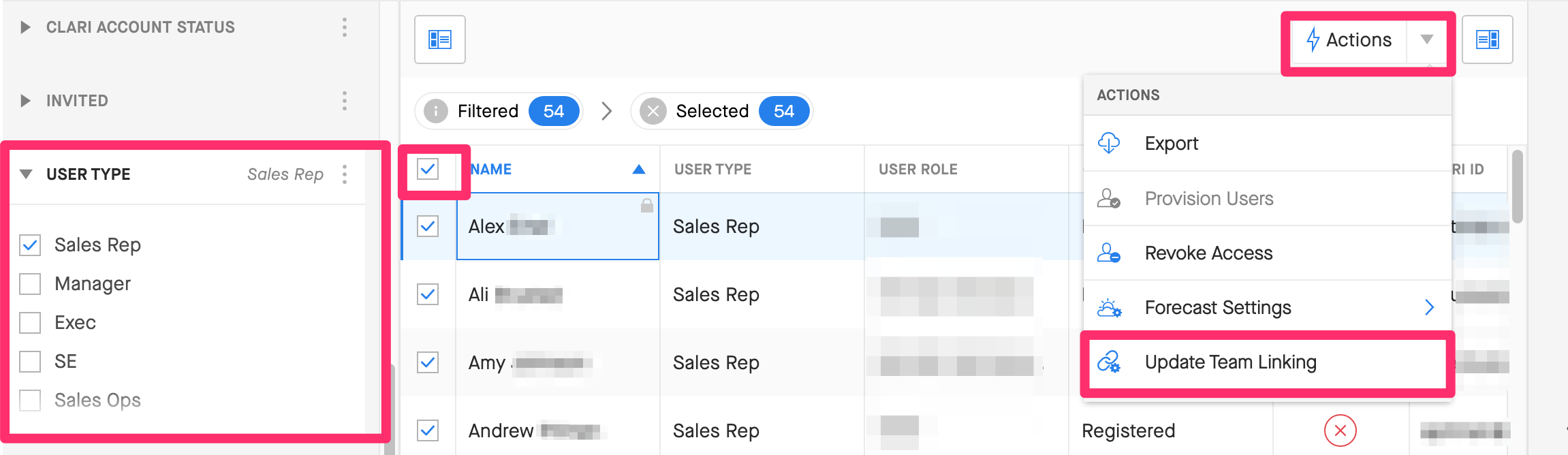Click the Forecast Settings weather icon

click(1109, 308)
